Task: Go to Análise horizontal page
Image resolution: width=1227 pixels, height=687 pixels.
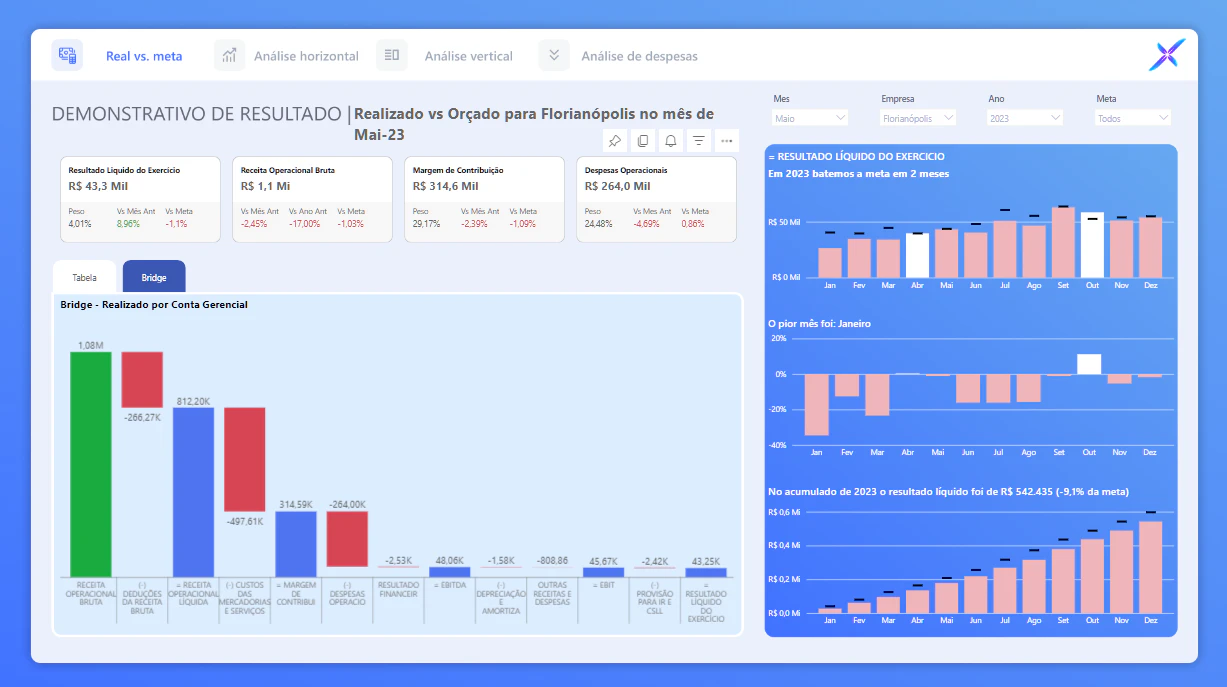Action: point(306,56)
